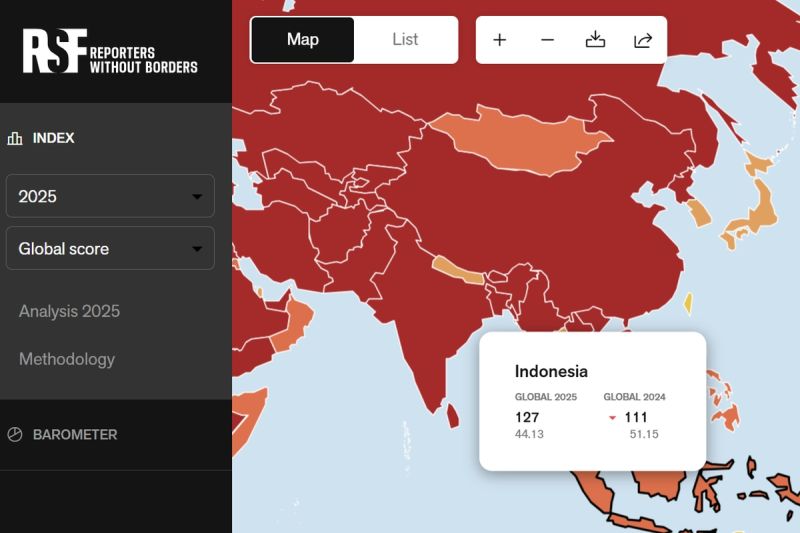Click the Index bar chart icon
The height and width of the screenshot is (533, 800).
[15, 138]
